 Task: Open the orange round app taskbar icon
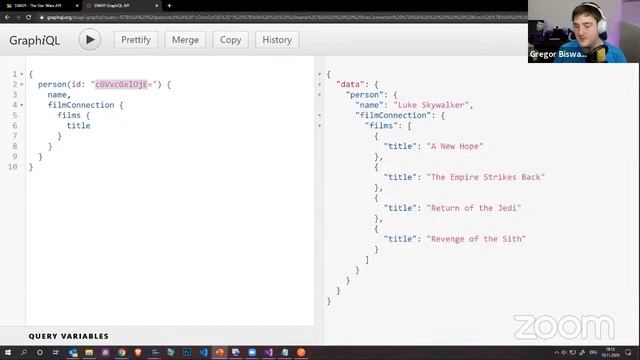coord(301,352)
